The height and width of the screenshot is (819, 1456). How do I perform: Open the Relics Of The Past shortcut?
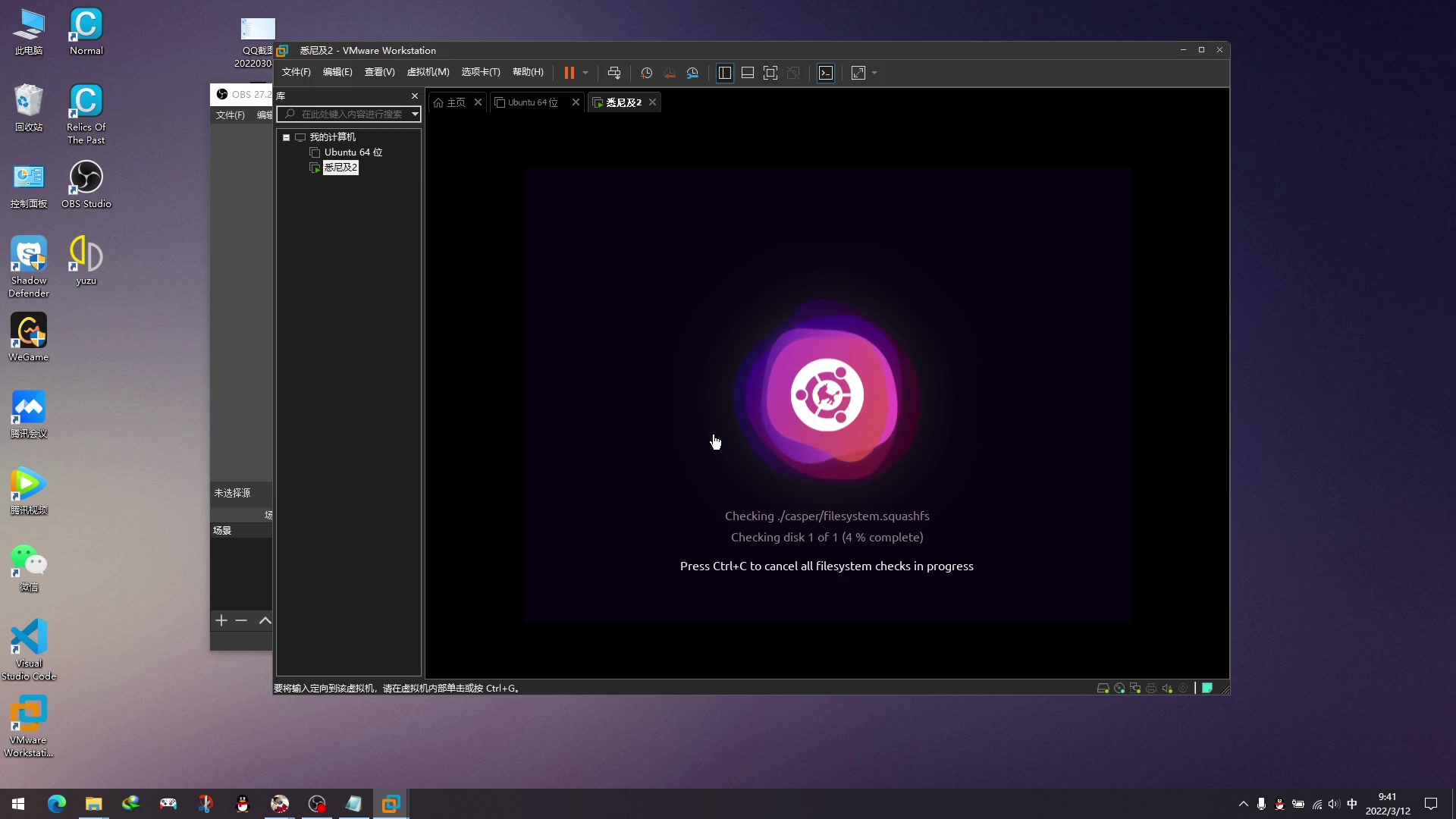86,114
